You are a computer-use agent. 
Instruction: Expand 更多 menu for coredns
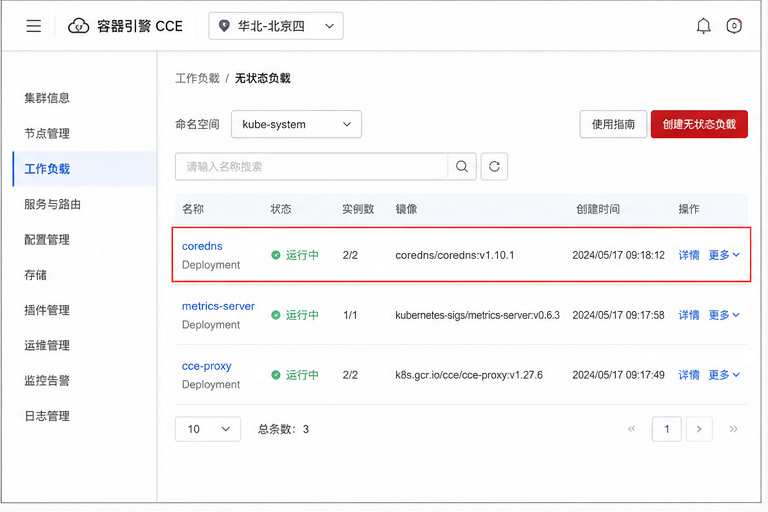click(724, 255)
